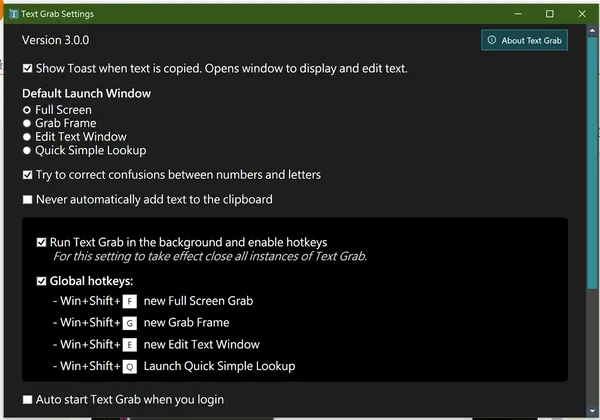
Task: Click the vertical scrollbar thumb
Action: pyautogui.click(x=592, y=163)
